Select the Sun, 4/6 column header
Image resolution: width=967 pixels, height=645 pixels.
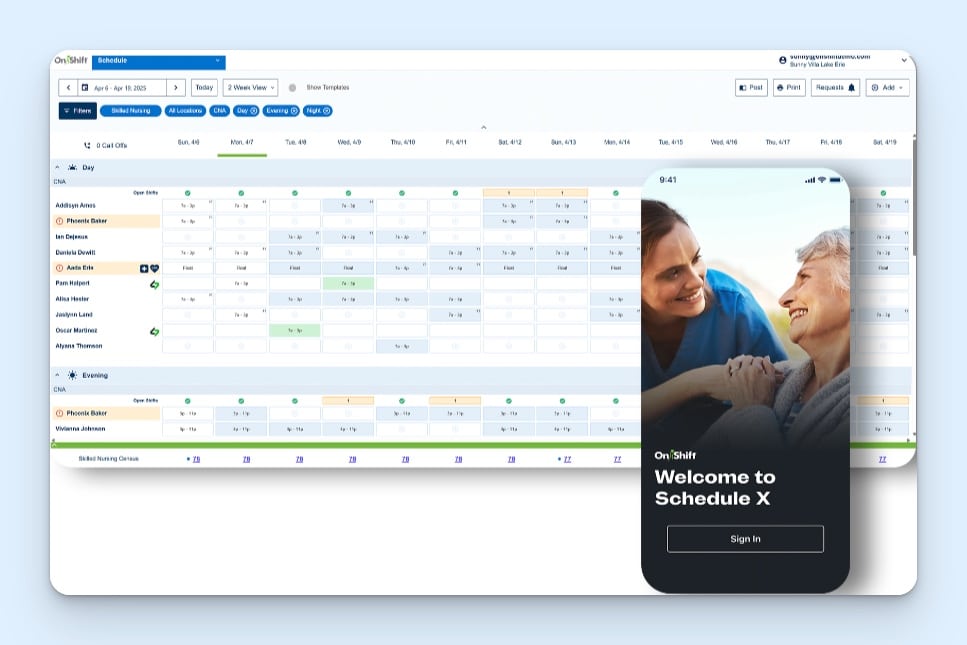(189, 142)
